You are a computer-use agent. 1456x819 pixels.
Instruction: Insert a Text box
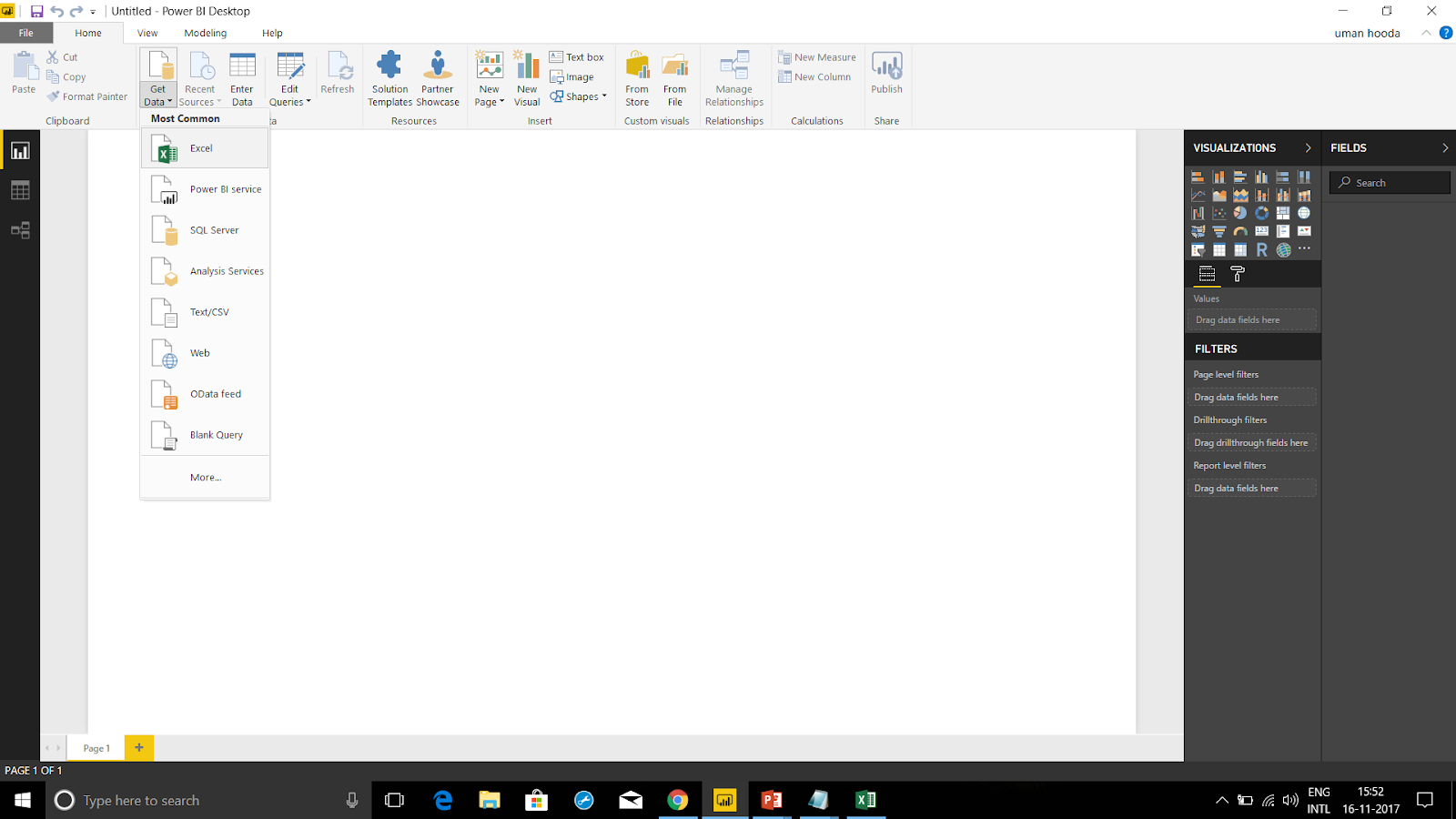coord(577,56)
